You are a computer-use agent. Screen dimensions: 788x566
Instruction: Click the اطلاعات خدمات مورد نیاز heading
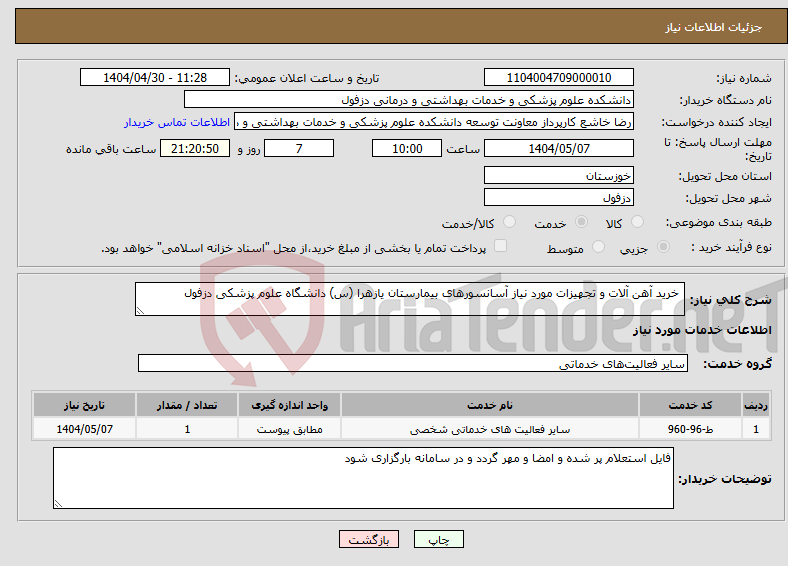click(702, 330)
